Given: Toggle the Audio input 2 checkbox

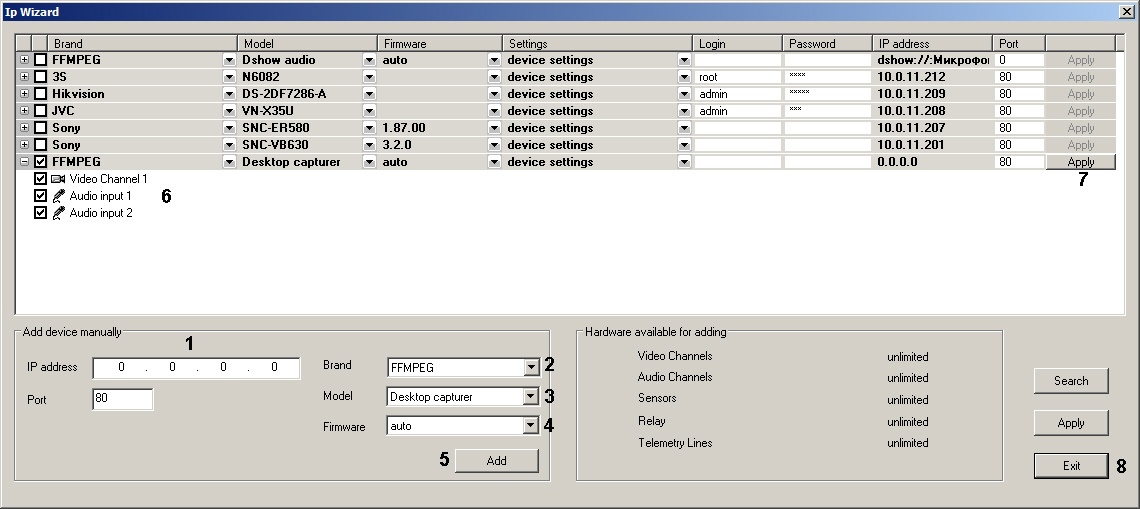Looking at the screenshot, I should point(41,213).
